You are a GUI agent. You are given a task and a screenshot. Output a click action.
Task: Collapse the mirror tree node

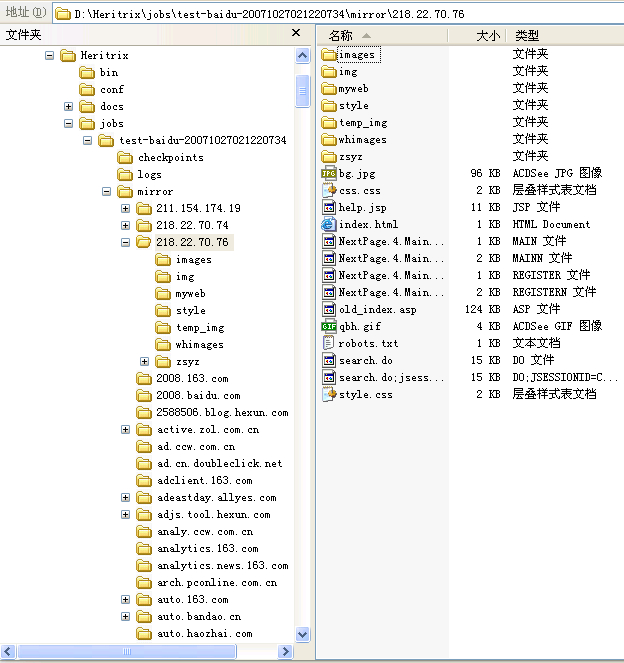tap(107, 192)
